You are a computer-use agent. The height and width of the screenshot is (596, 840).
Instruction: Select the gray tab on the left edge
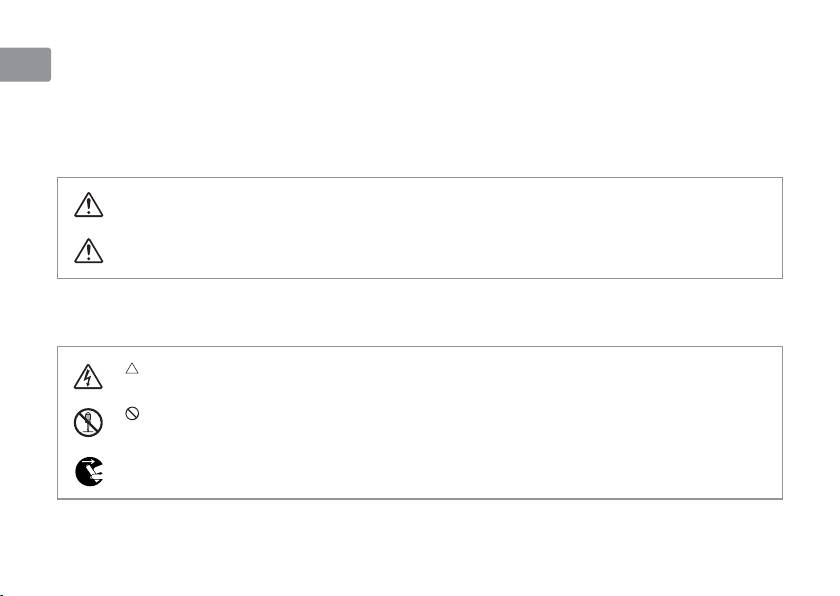coord(24,62)
